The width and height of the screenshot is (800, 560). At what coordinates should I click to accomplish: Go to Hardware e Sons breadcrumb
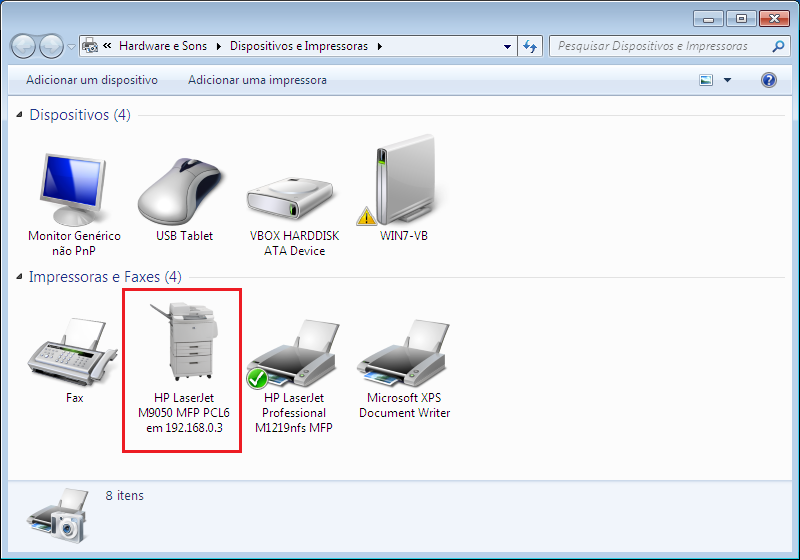(x=163, y=46)
